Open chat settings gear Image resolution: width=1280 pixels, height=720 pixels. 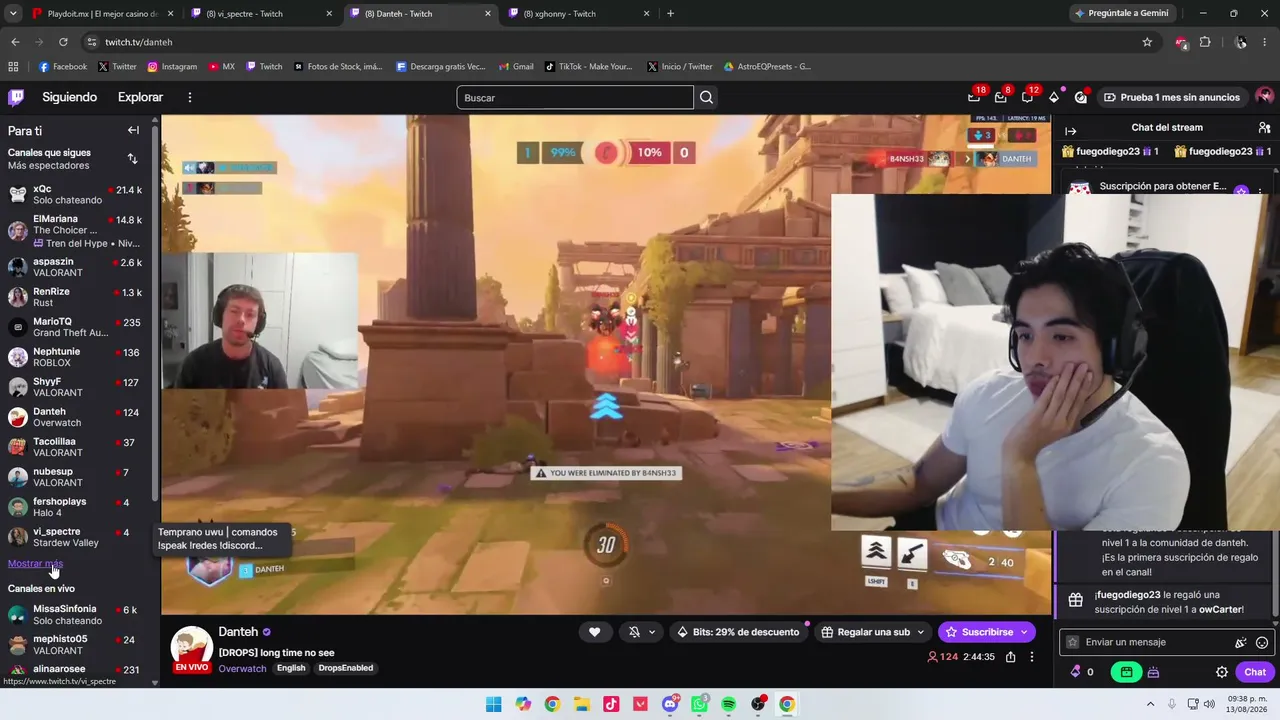pyautogui.click(x=1222, y=672)
